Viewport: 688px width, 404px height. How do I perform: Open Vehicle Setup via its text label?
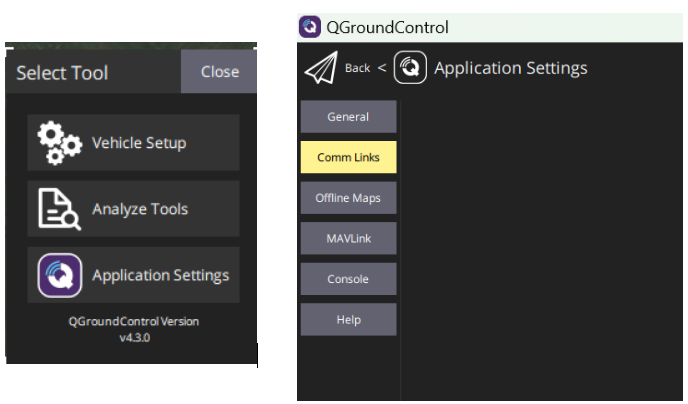[139, 143]
